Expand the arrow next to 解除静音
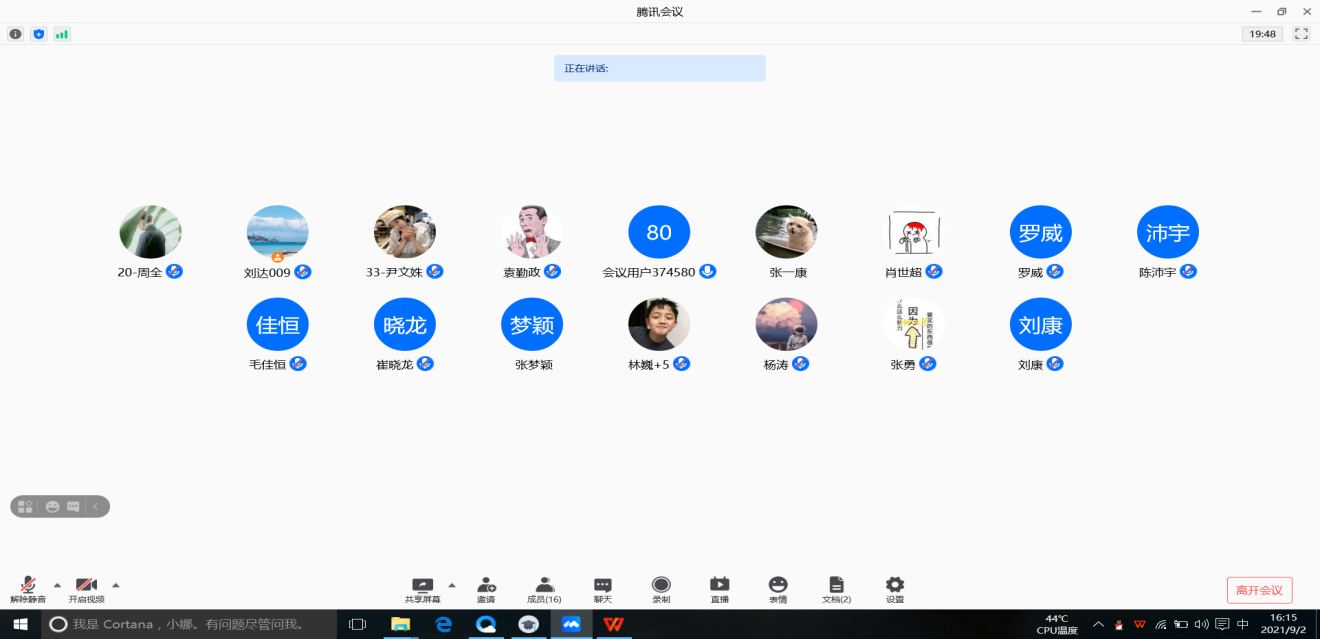1320x639 pixels. (57, 585)
